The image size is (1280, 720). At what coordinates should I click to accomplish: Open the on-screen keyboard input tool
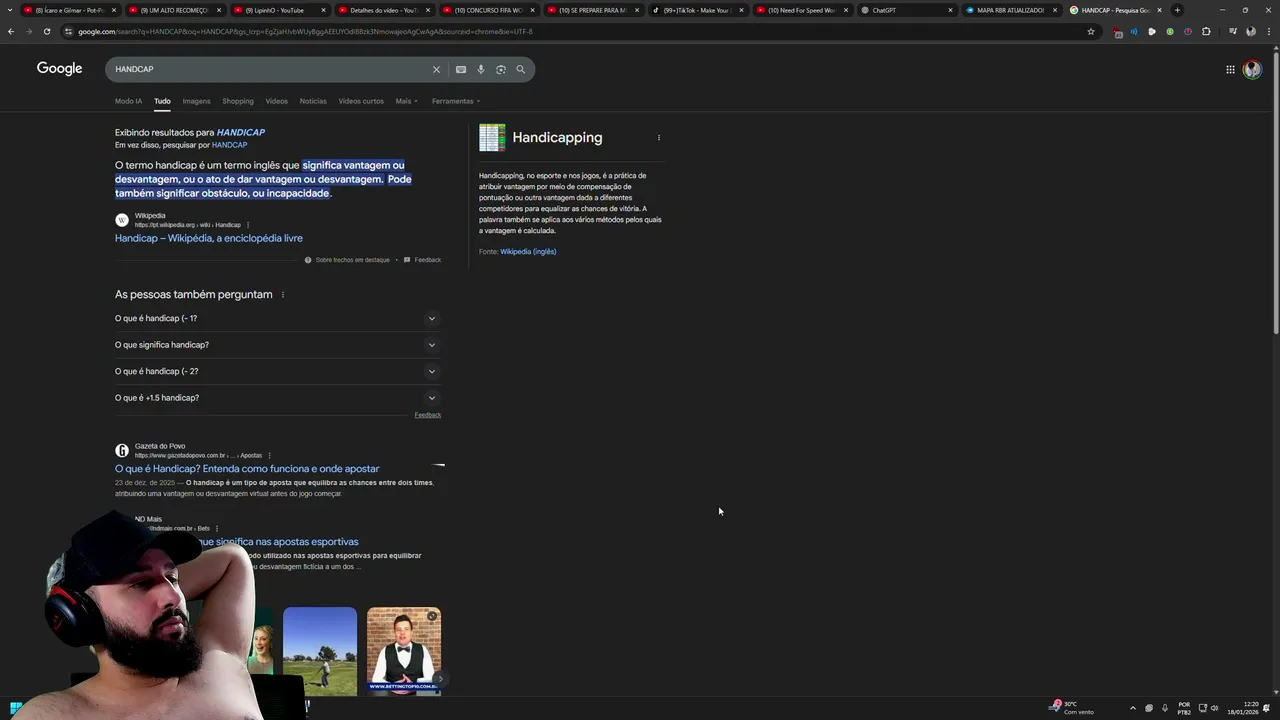461,69
